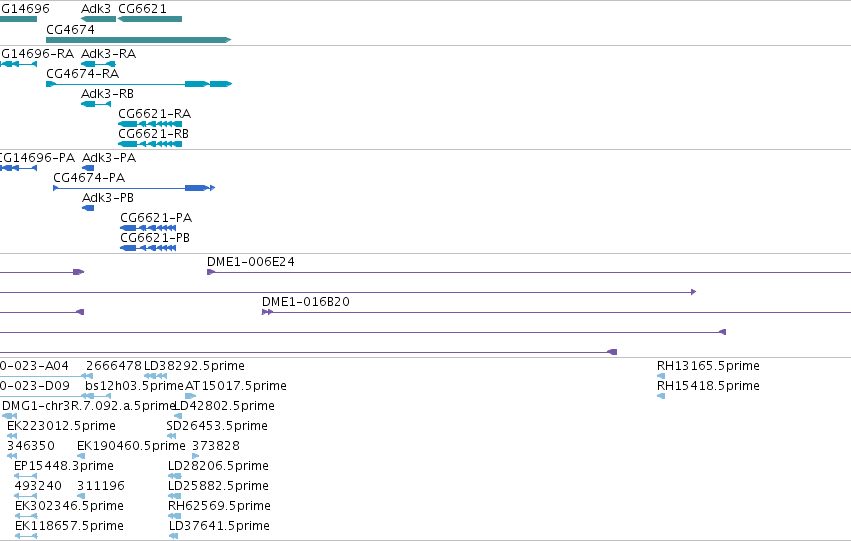
Task: Select EP15448.3prime EST
Action: pyautogui.click(x=64, y=466)
